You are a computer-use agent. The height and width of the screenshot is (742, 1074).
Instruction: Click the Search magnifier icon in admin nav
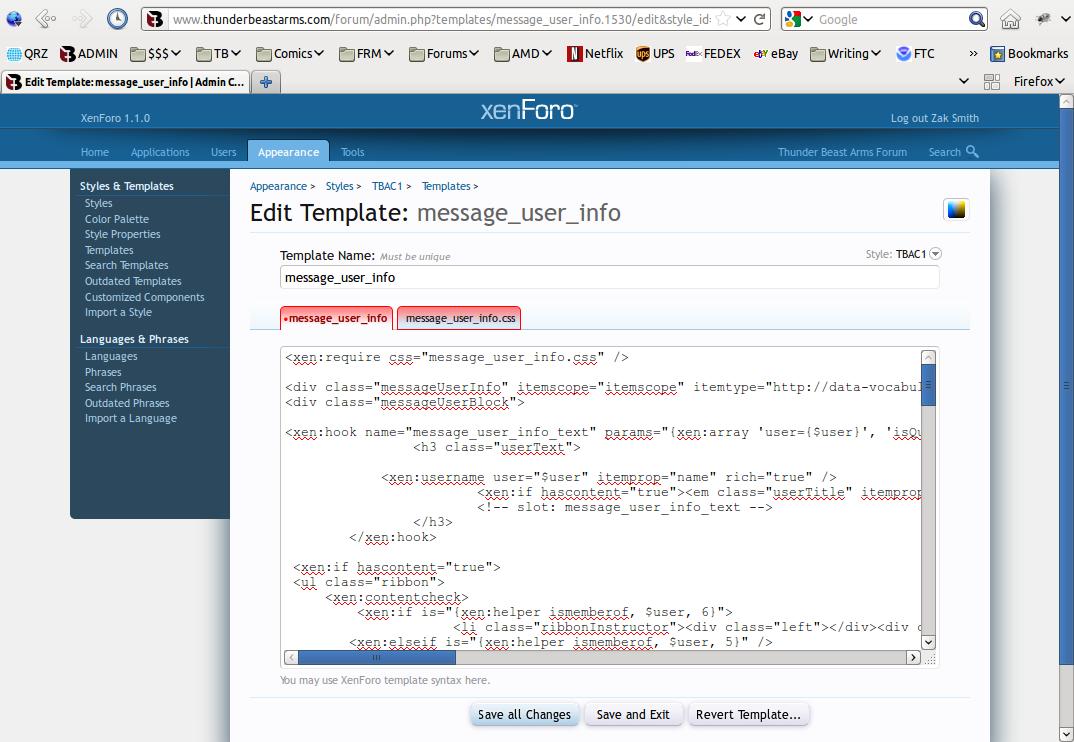[972, 152]
